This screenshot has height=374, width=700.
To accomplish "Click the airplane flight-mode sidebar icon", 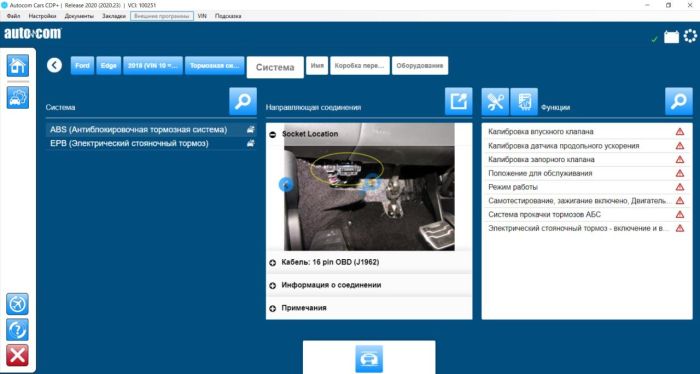I will coord(17,304).
